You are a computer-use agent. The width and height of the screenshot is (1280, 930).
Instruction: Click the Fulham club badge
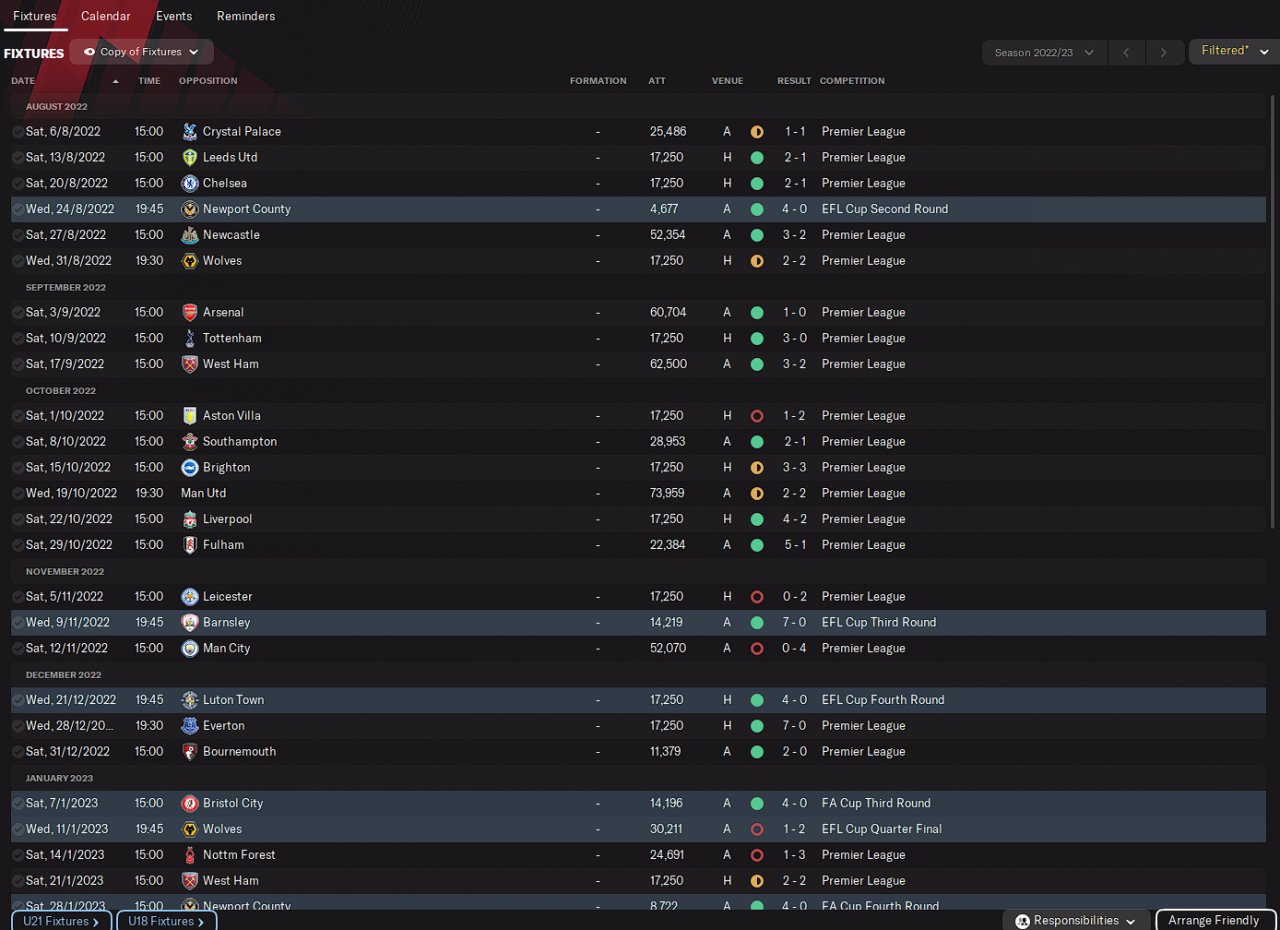coord(190,545)
